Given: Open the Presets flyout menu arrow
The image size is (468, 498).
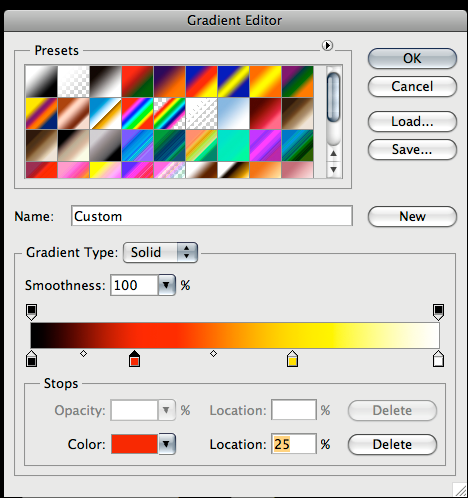Looking at the screenshot, I should [327, 45].
